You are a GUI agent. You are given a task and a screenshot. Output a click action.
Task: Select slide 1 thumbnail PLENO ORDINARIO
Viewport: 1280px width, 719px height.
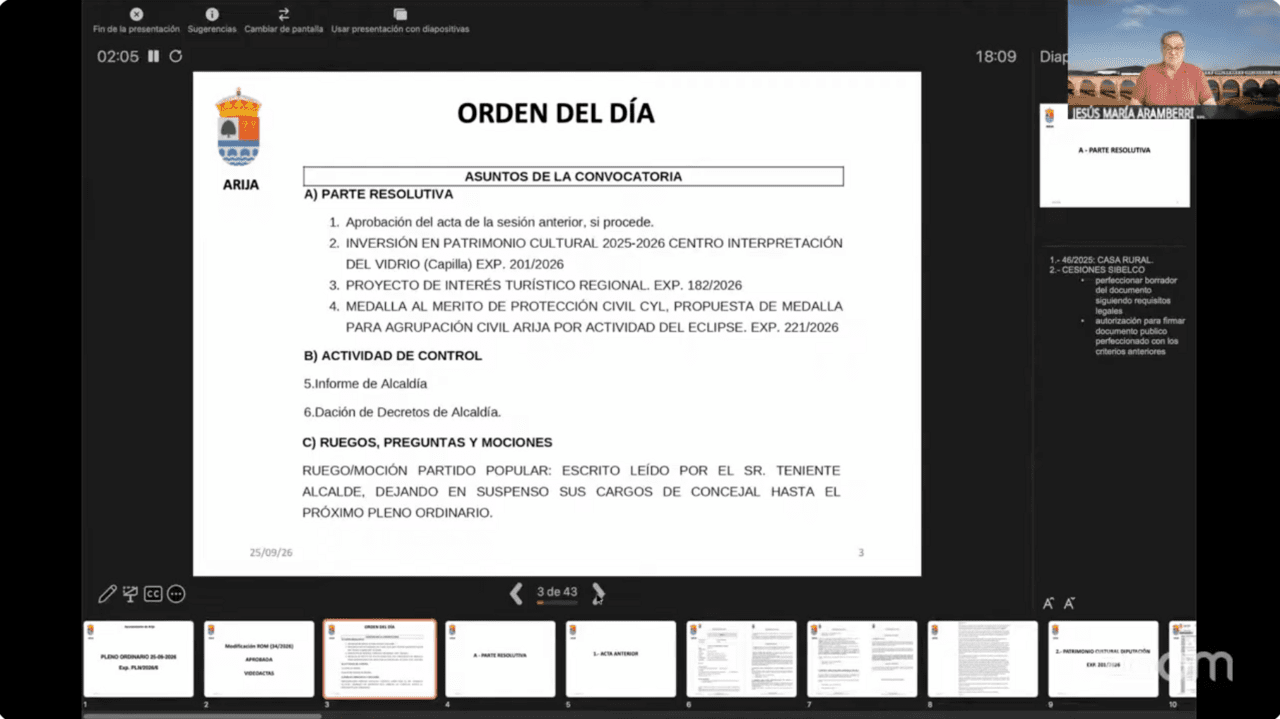(138, 659)
